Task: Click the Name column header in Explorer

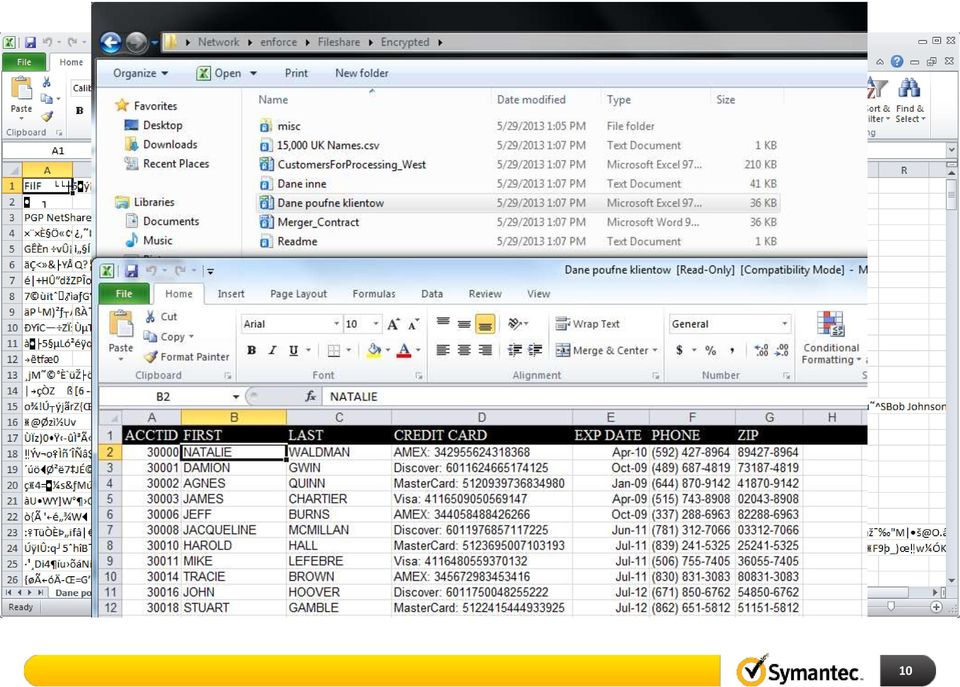Action: [x=273, y=100]
